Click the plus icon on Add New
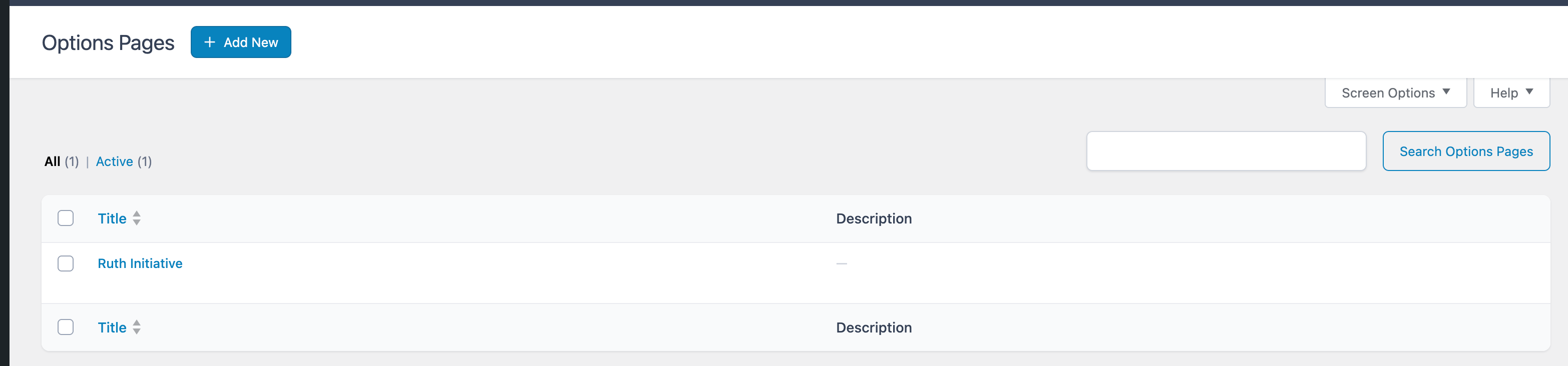This screenshot has height=366, width=1568. click(x=209, y=42)
